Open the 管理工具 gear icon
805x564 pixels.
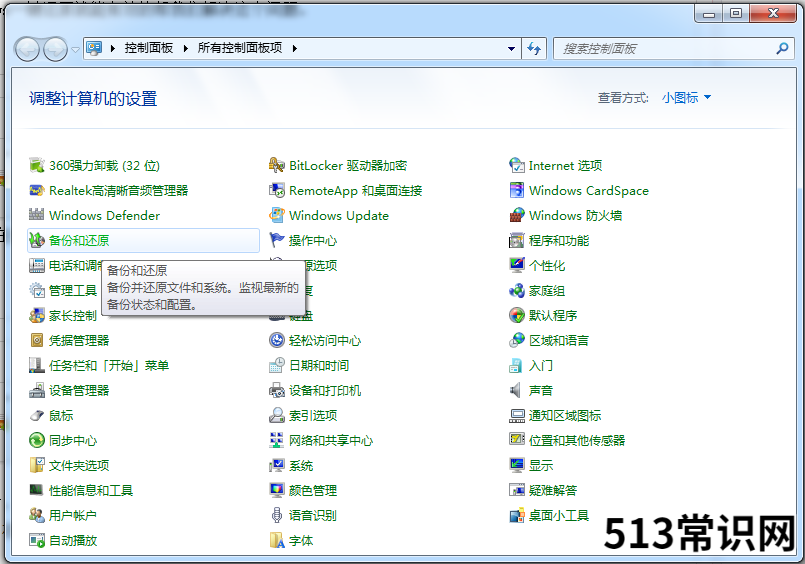(36, 290)
